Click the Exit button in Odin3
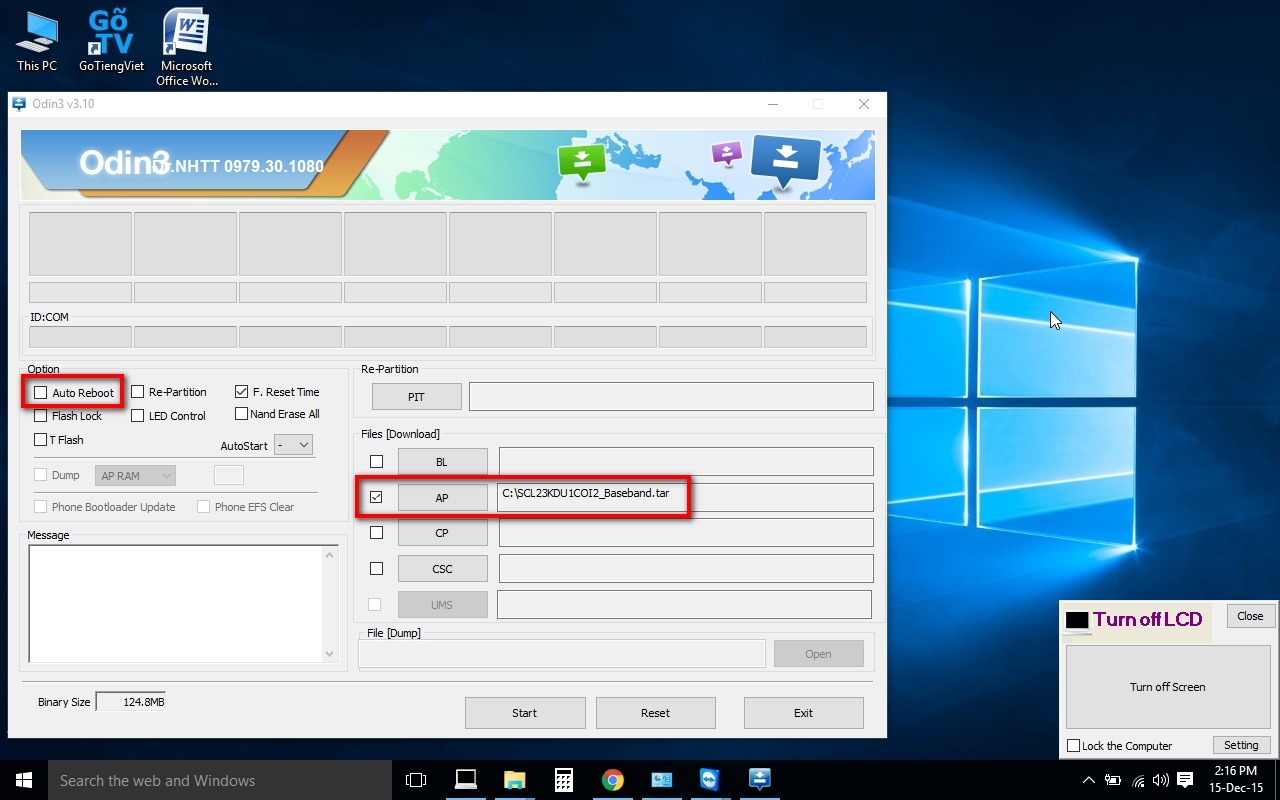This screenshot has width=1280, height=800. coord(804,713)
